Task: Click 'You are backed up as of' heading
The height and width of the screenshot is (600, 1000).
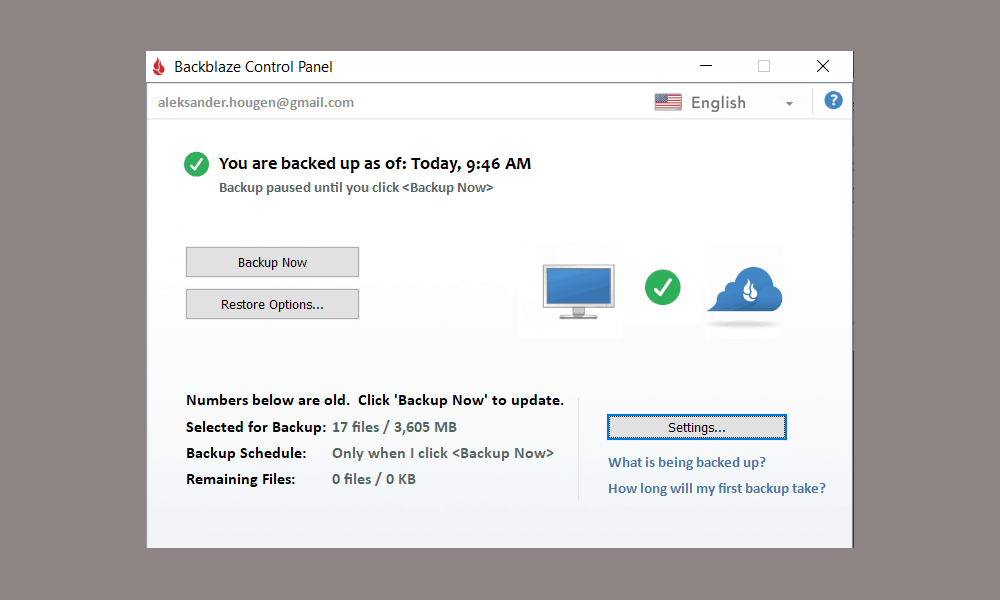Action: (375, 164)
